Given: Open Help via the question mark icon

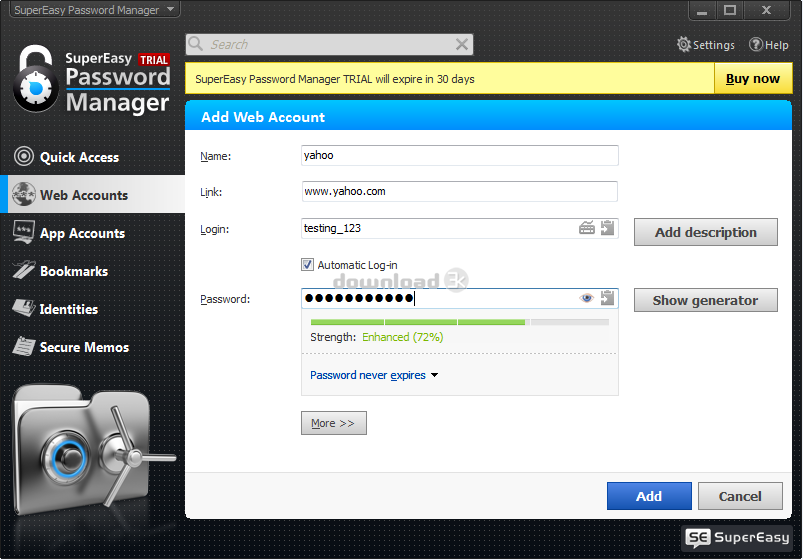Looking at the screenshot, I should tap(756, 45).
